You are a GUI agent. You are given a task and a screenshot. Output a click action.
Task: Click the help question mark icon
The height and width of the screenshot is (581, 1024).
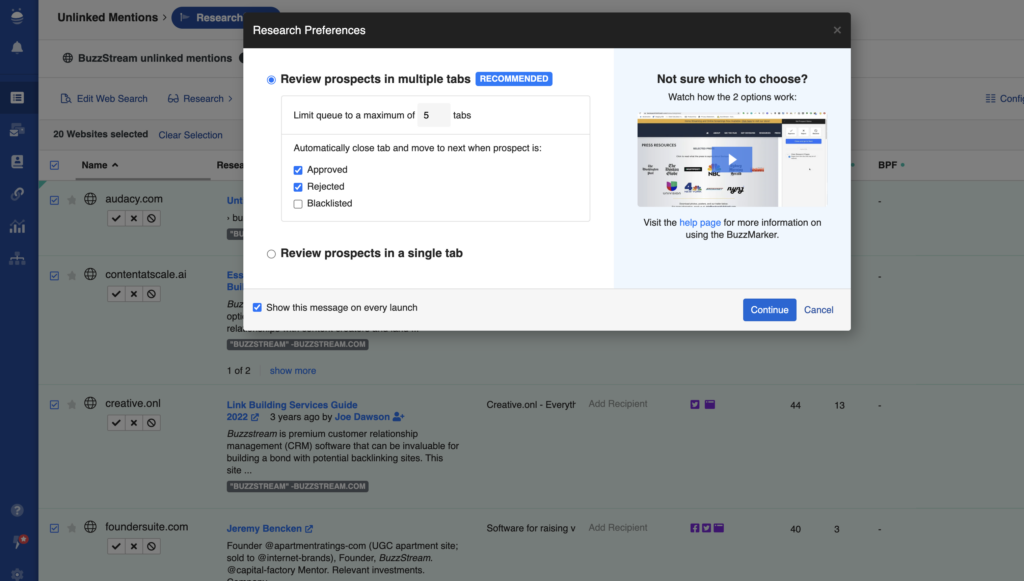tap(16, 509)
